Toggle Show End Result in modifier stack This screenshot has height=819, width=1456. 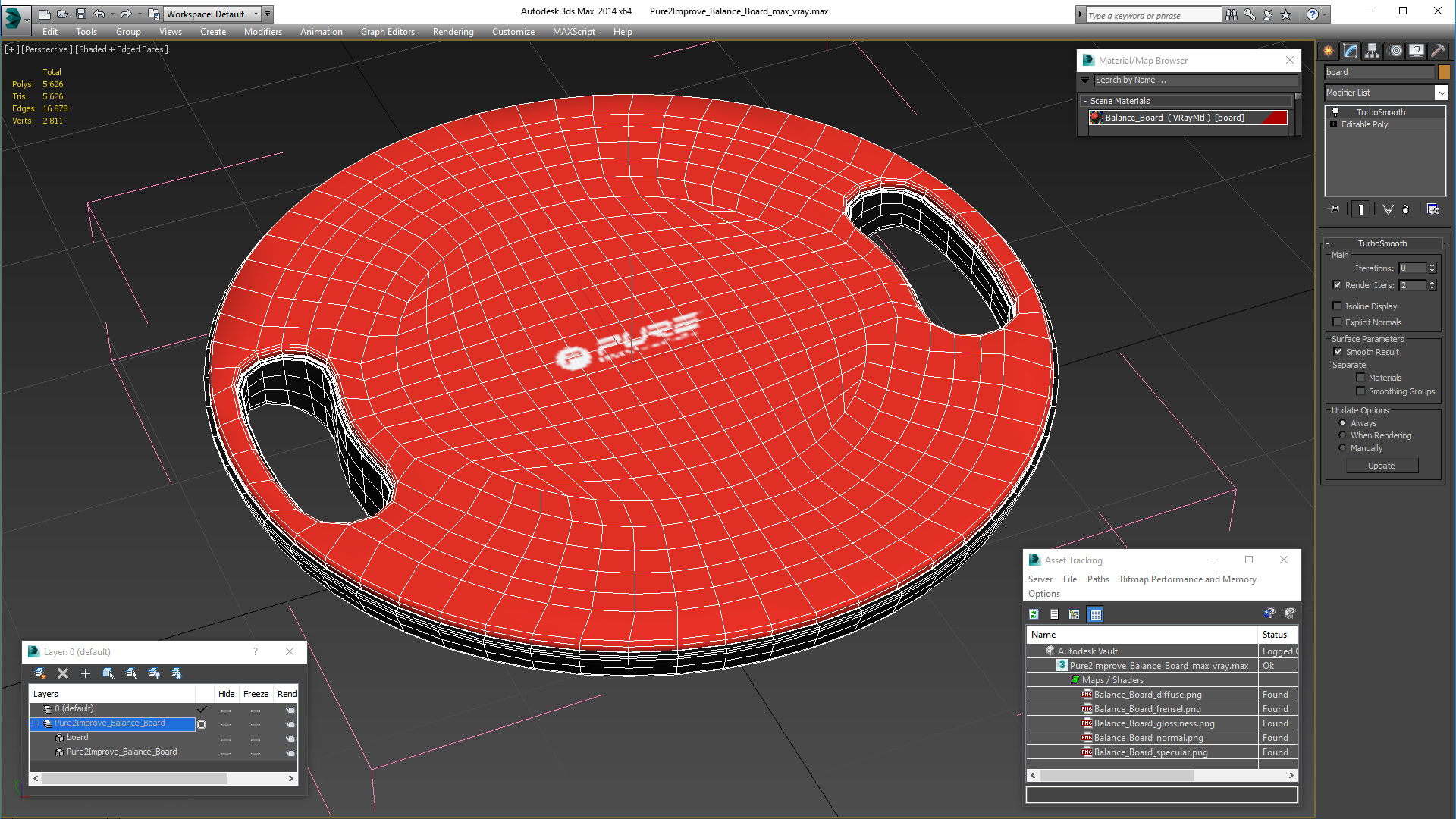[x=1361, y=209]
